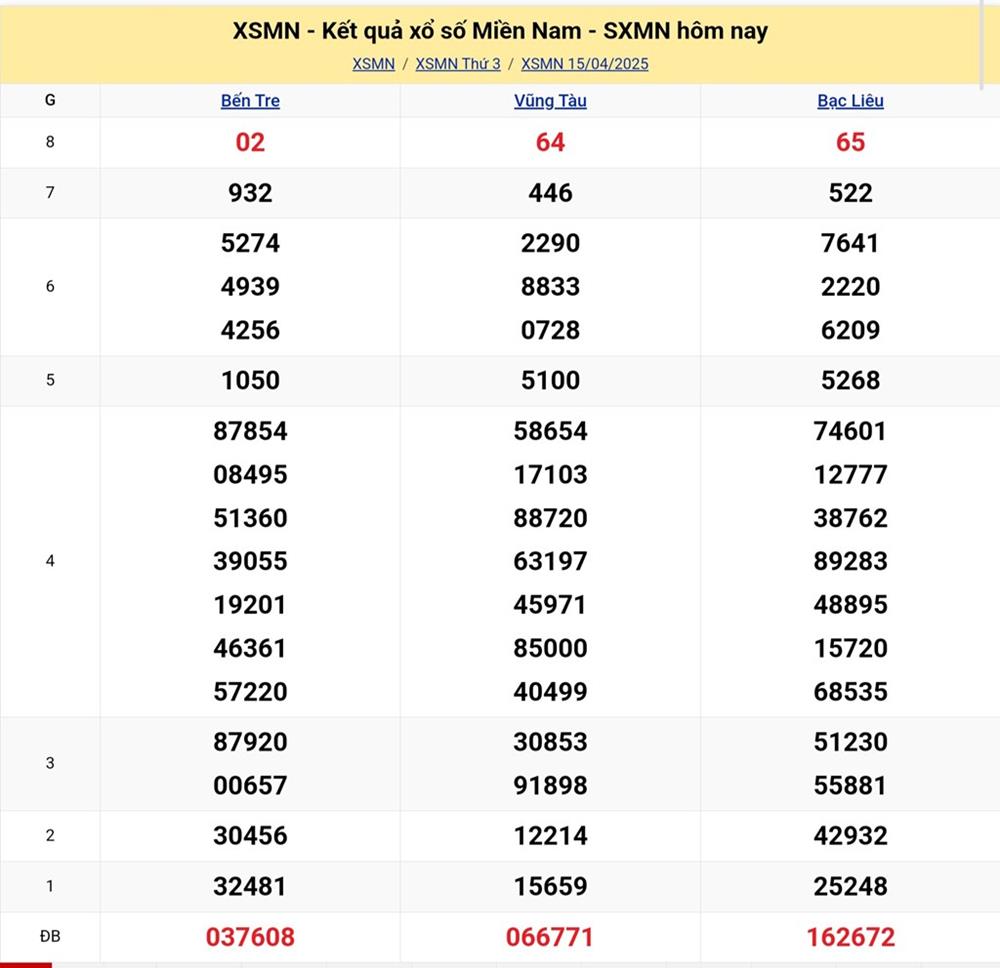Click the XSMN Thứ 3 breadcrumb link
The image size is (1000, 968).
click(x=458, y=64)
